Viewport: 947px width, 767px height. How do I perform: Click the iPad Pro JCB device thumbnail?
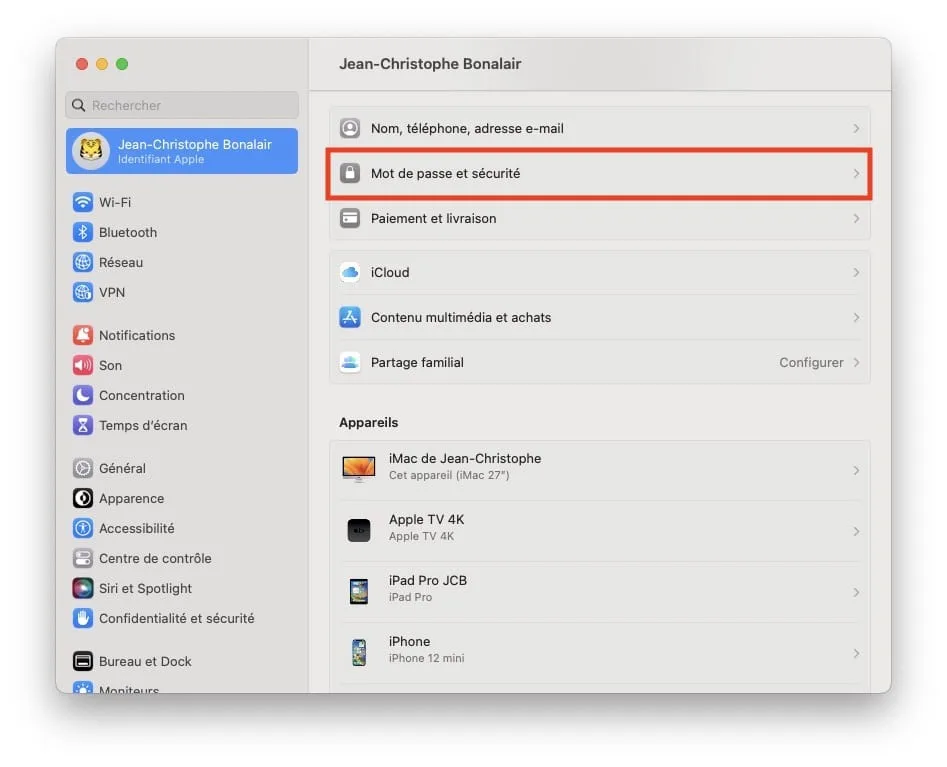pyautogui.click(x=359, y=591)
